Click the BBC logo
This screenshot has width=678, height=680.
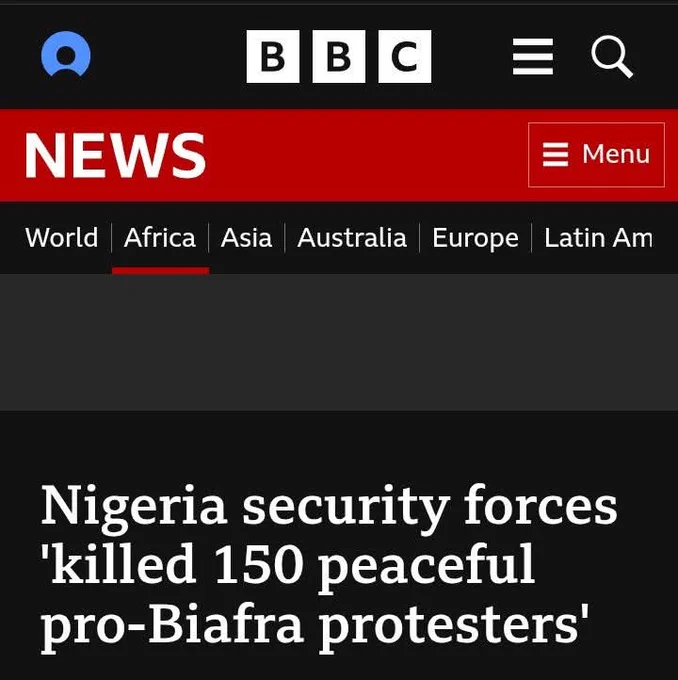pyautogui.click(x=339, y=56)
